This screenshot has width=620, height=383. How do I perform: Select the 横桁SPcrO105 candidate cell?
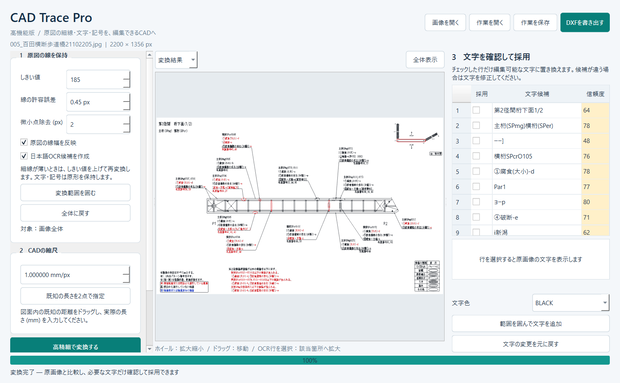(x=537, y=156)
